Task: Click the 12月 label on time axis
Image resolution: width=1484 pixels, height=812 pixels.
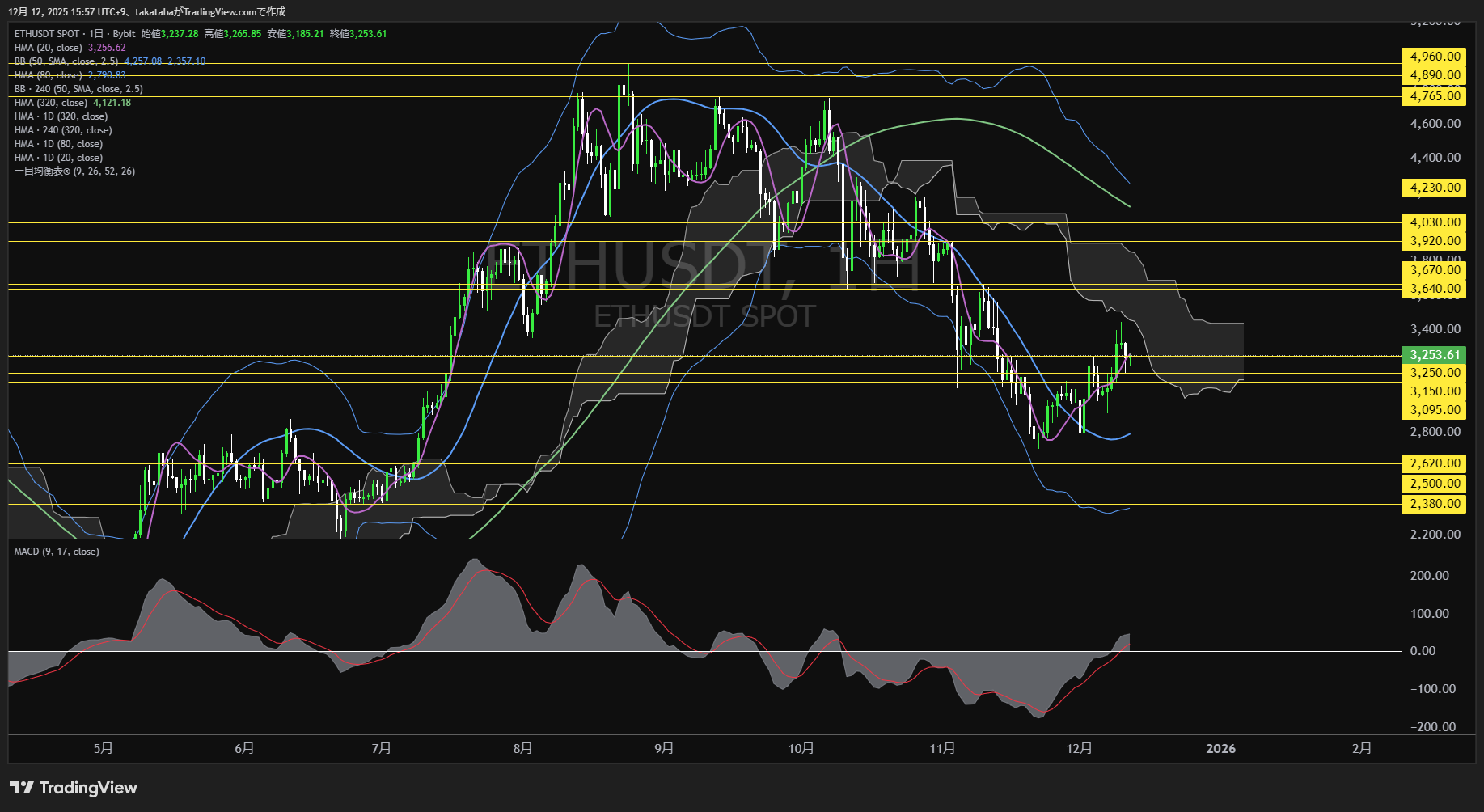Action: (x=1080, y=749)
